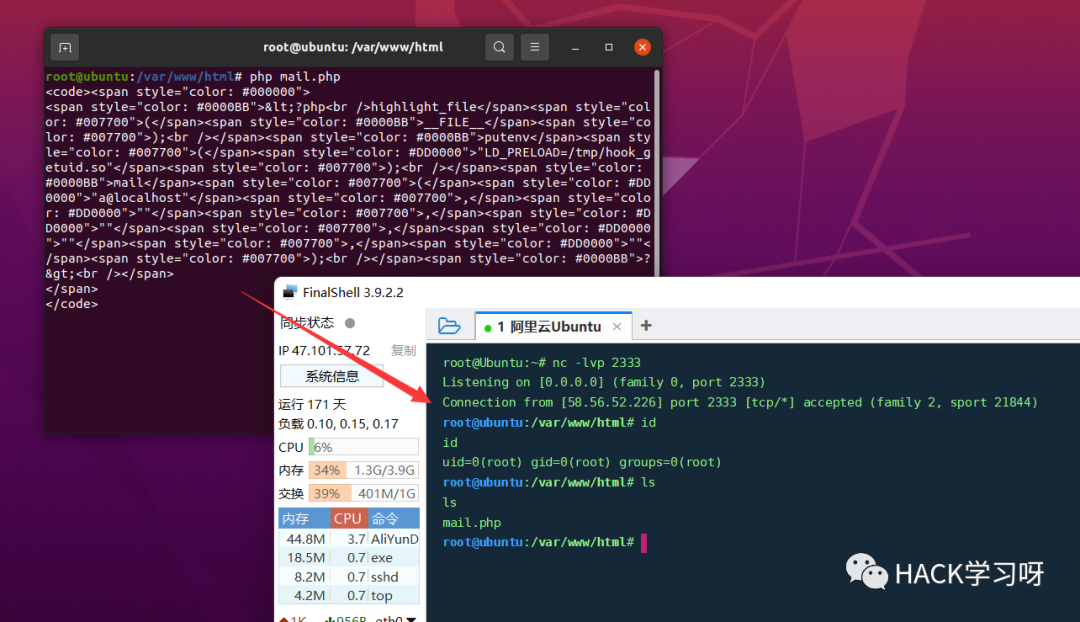Click the 负载 0.10, 0.15, 0.17 load text
Screen dimensions: 1080x622
click(338, 424)
